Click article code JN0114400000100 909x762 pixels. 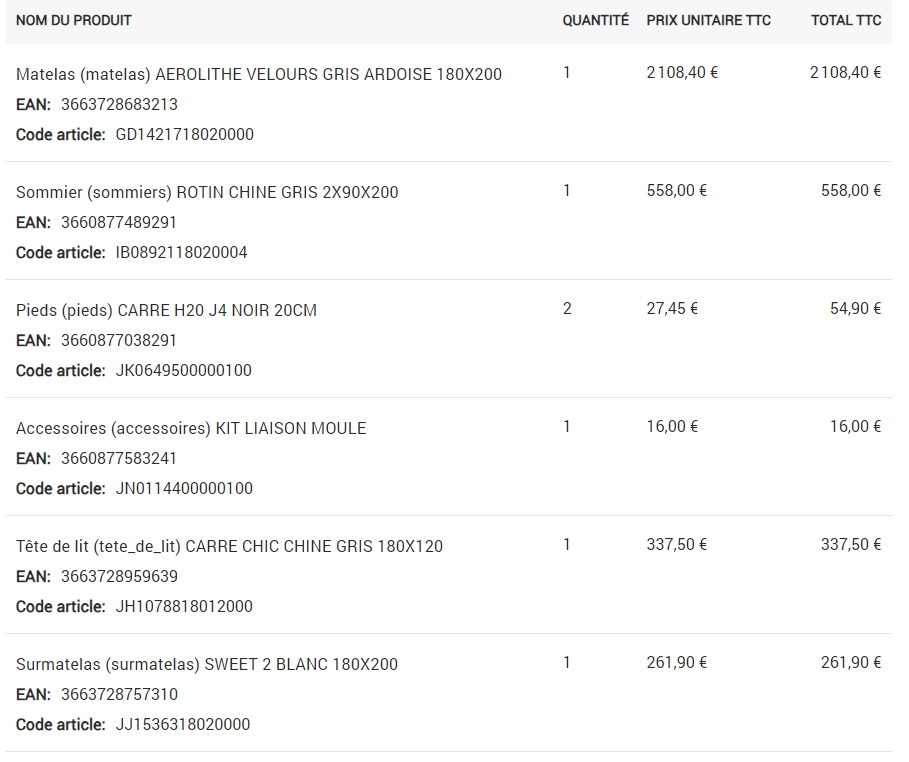[184, 488]
